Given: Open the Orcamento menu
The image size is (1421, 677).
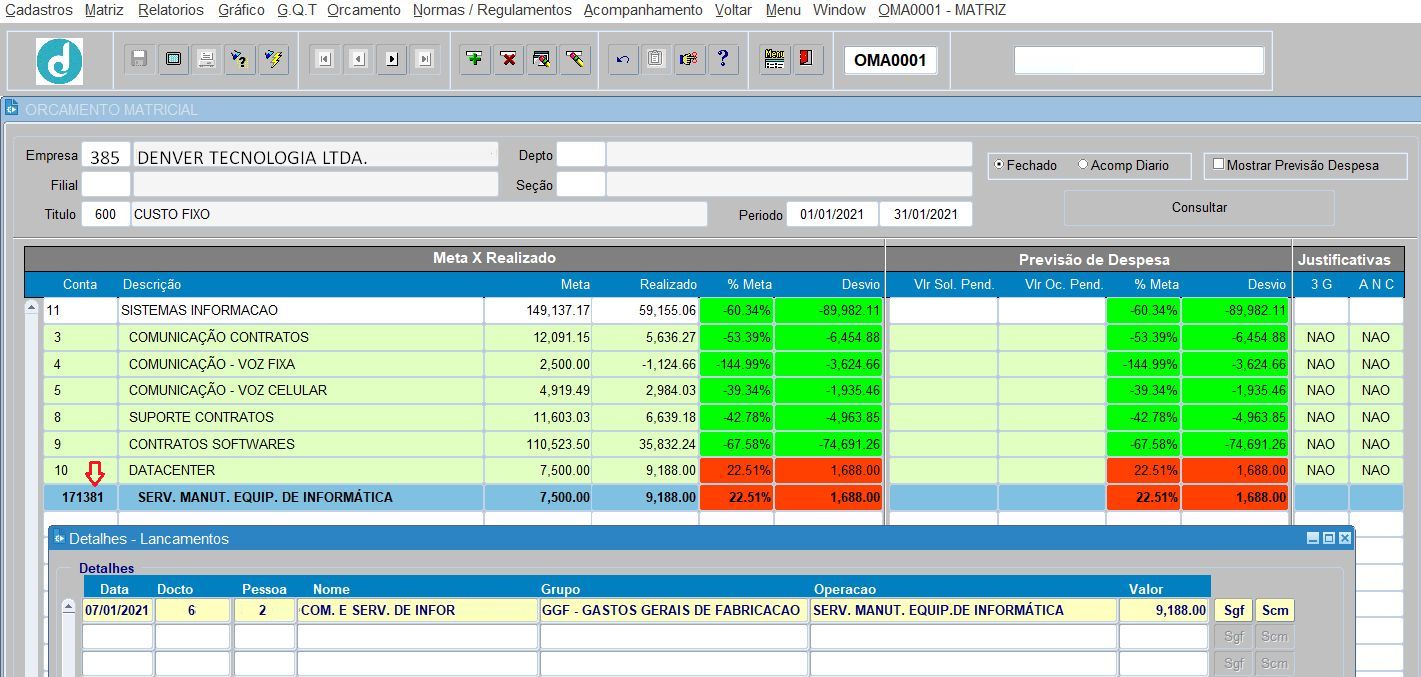Looking at the screenshot, I should coord(364,10).
